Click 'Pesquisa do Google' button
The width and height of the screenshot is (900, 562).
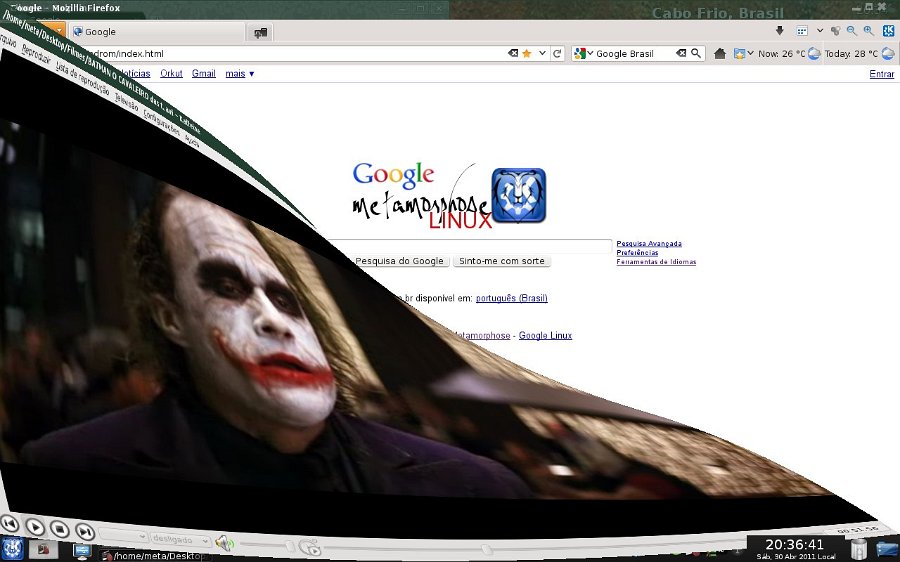click(x=399, y=261)
